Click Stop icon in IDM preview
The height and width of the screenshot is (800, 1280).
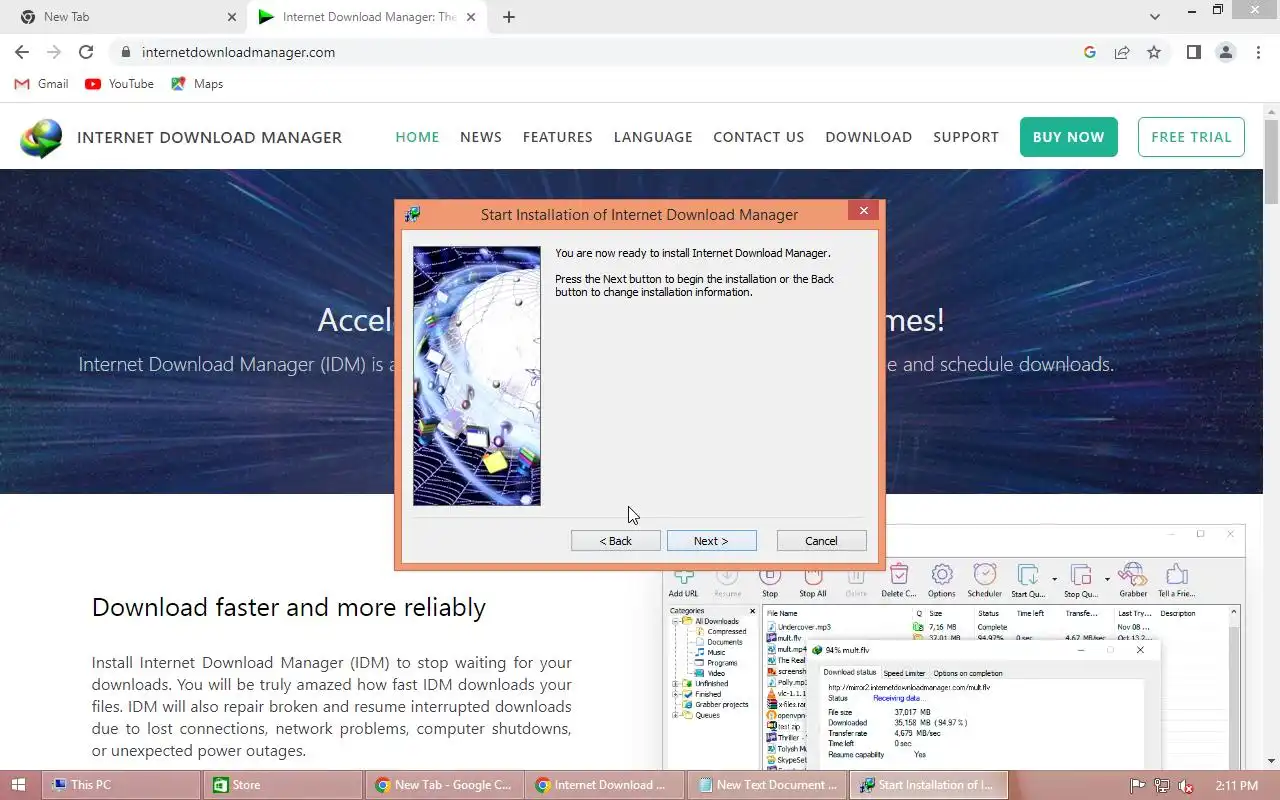[x=770, y=582]
